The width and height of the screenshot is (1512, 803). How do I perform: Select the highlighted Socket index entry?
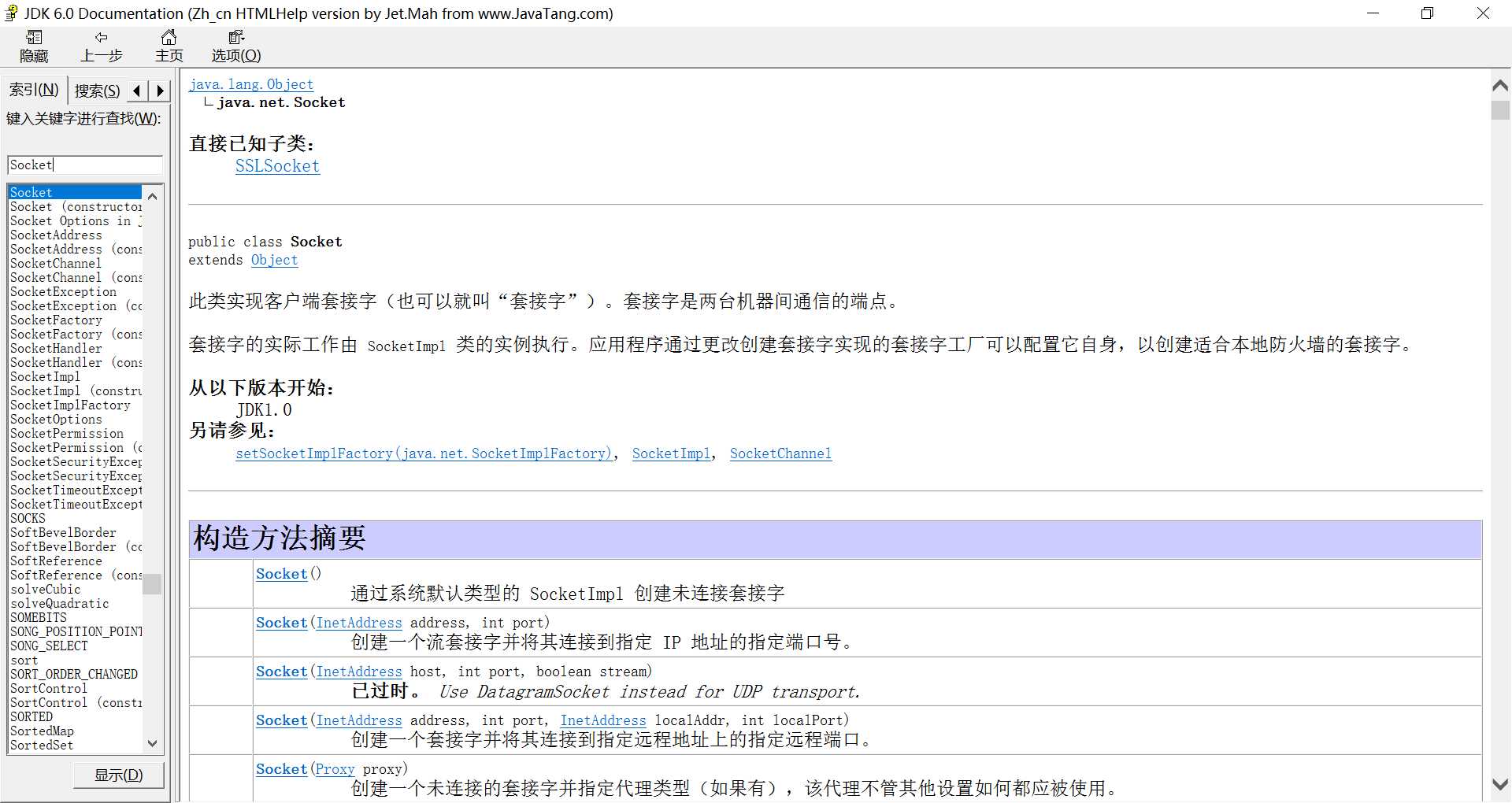point(76,192)
